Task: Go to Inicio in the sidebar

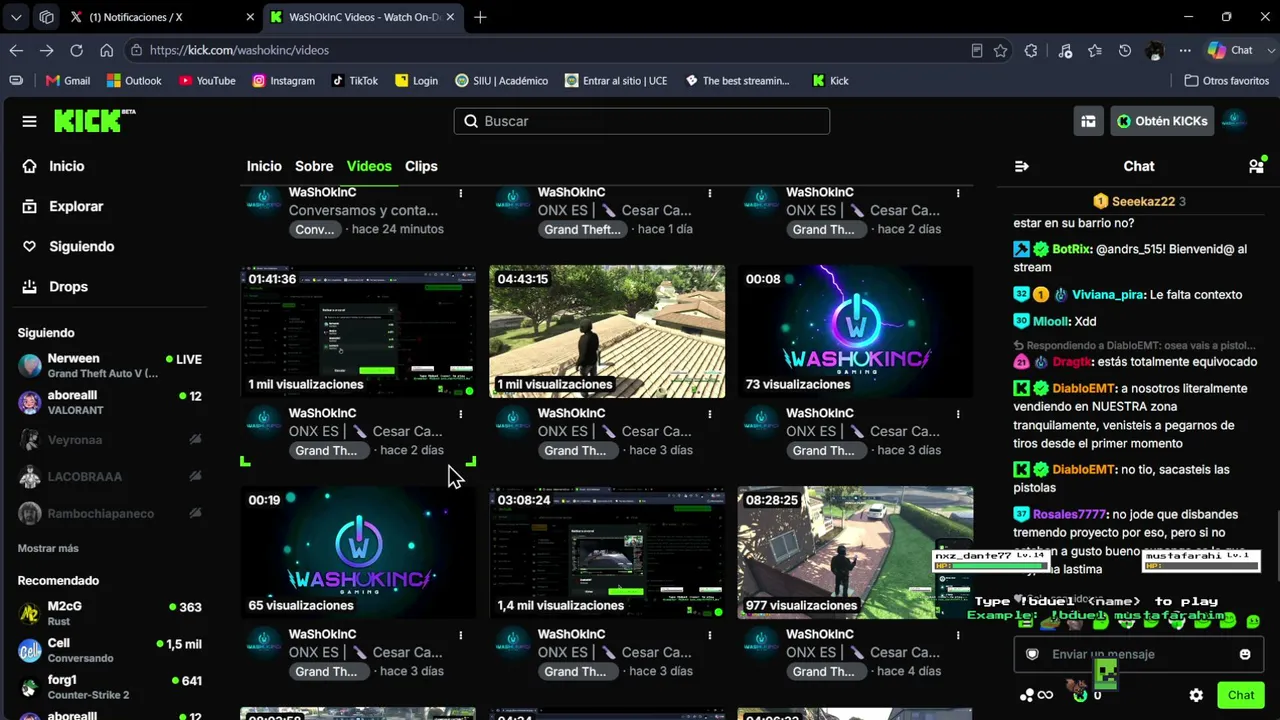Action: click(x=52, y=166)
